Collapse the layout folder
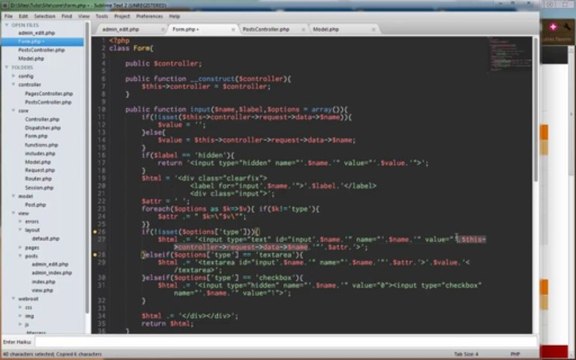The height and width of the screenshot is (360, 576). 20,230
